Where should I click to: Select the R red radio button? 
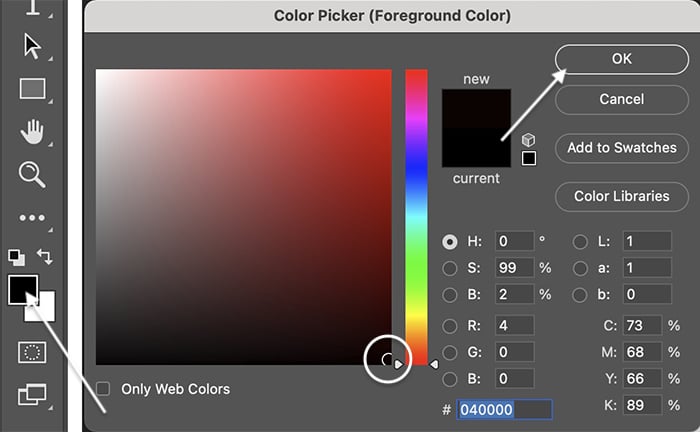click(x=450, y=326)
